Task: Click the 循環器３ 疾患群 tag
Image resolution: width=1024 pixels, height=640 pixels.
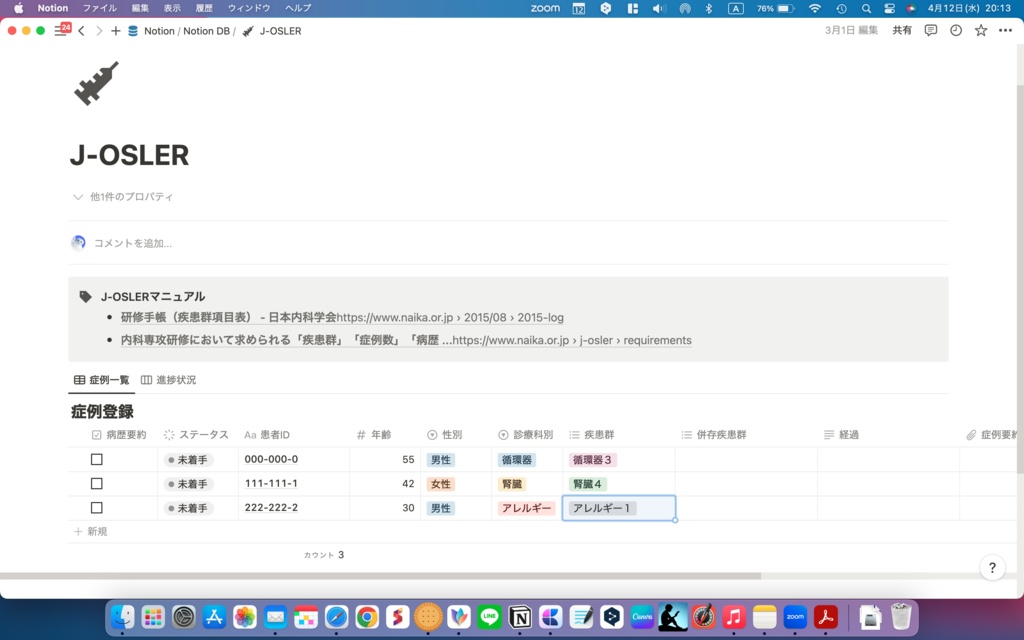Action: (592, 460)
